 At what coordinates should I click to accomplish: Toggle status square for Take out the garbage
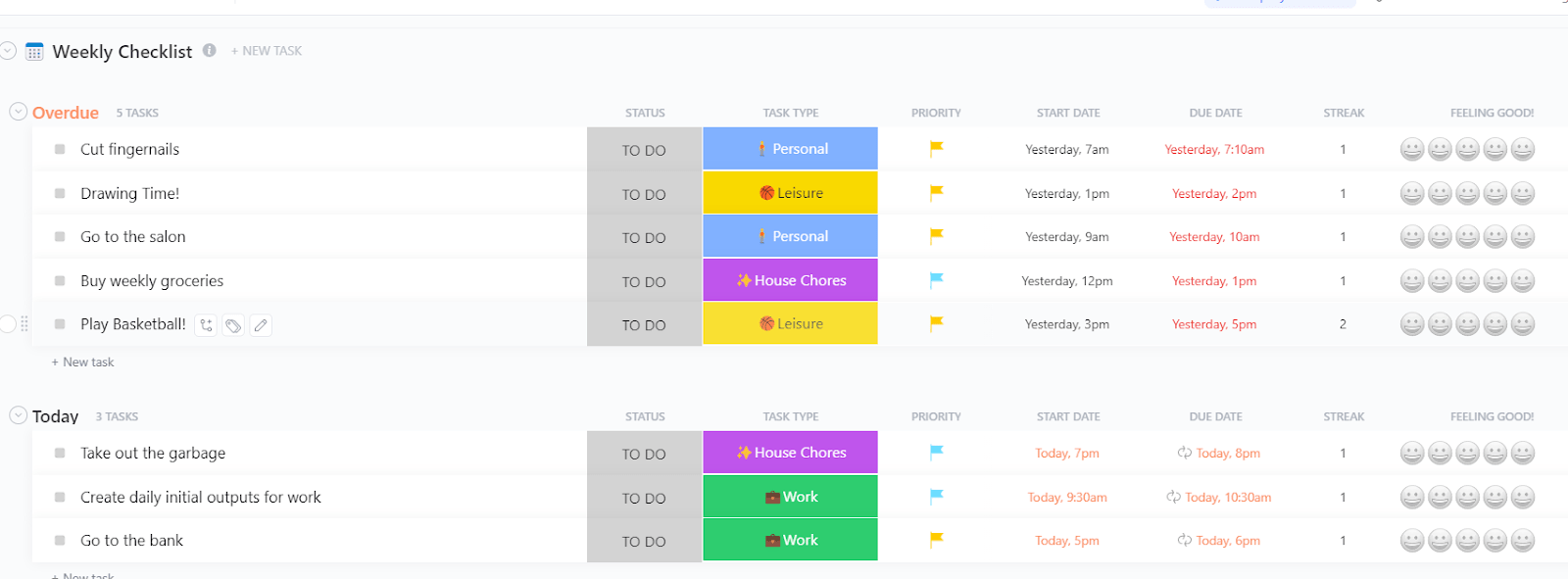pyautogui.click(x=60, y=454)
